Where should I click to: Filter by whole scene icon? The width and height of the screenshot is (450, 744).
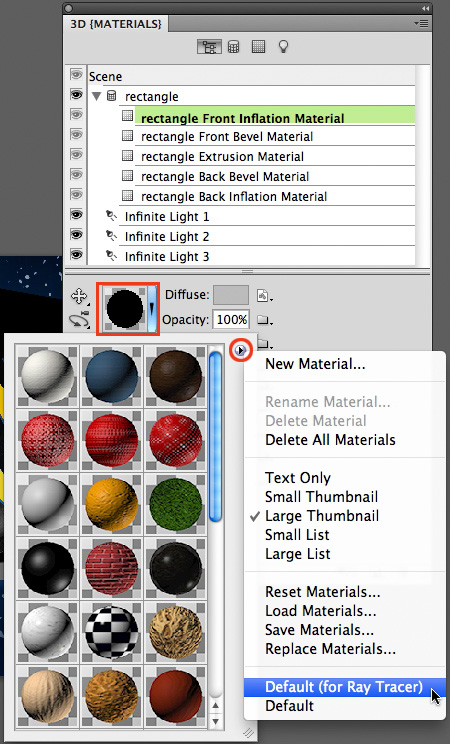[209, 46]
